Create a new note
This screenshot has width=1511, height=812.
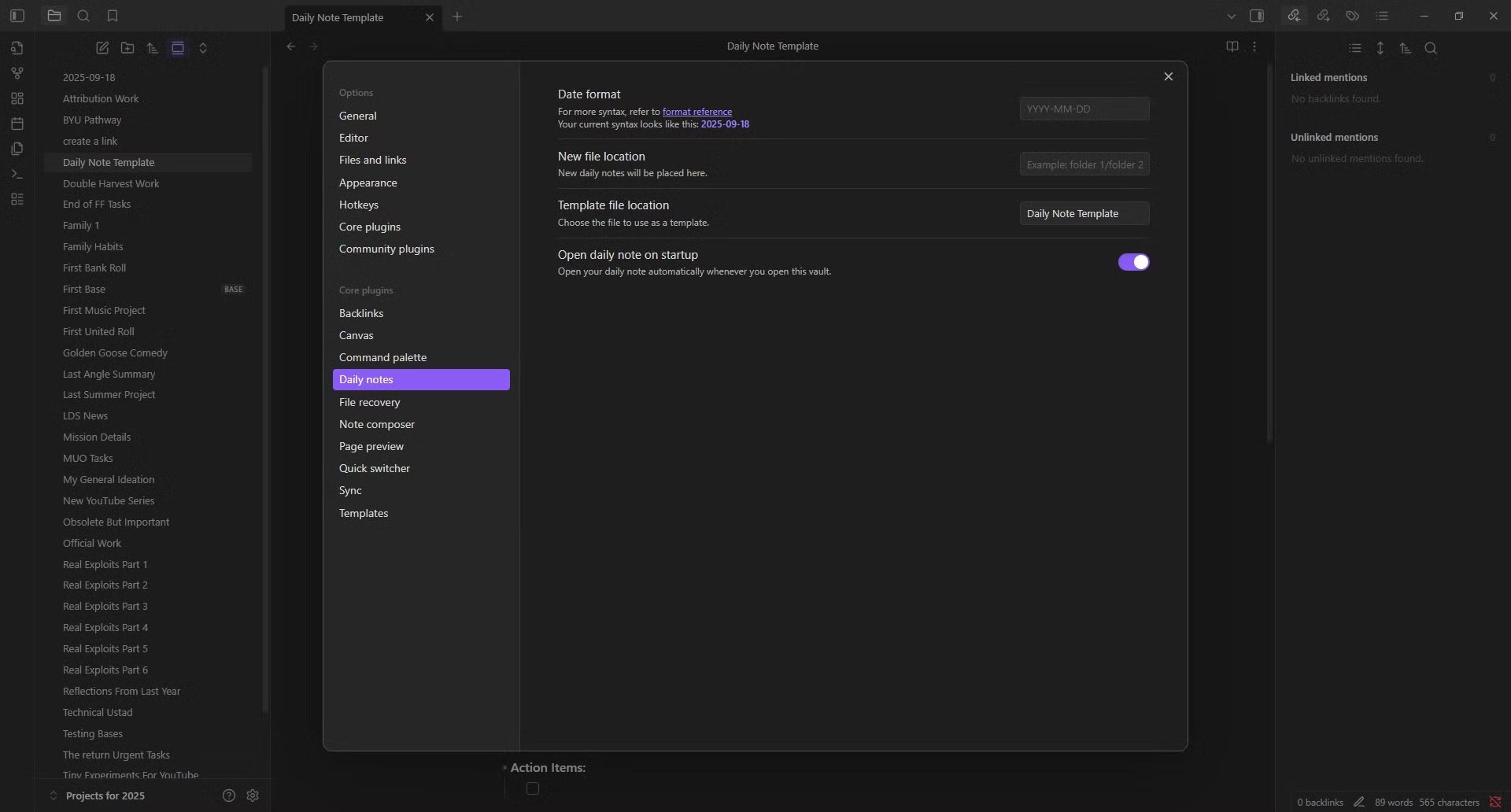[102, 48]
